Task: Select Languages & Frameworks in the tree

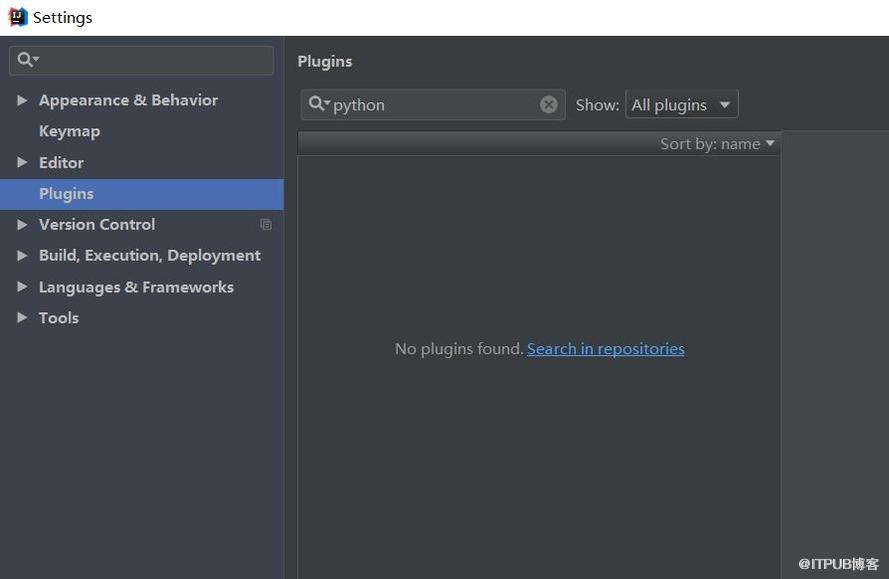Action: (x=136, y=287)
